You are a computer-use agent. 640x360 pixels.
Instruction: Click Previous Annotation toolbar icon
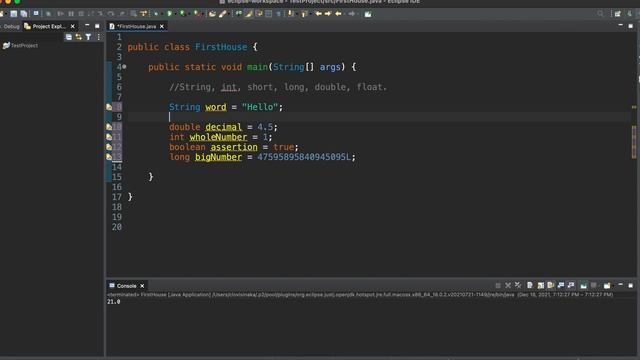pyautogui.click(x=304, y=14)
